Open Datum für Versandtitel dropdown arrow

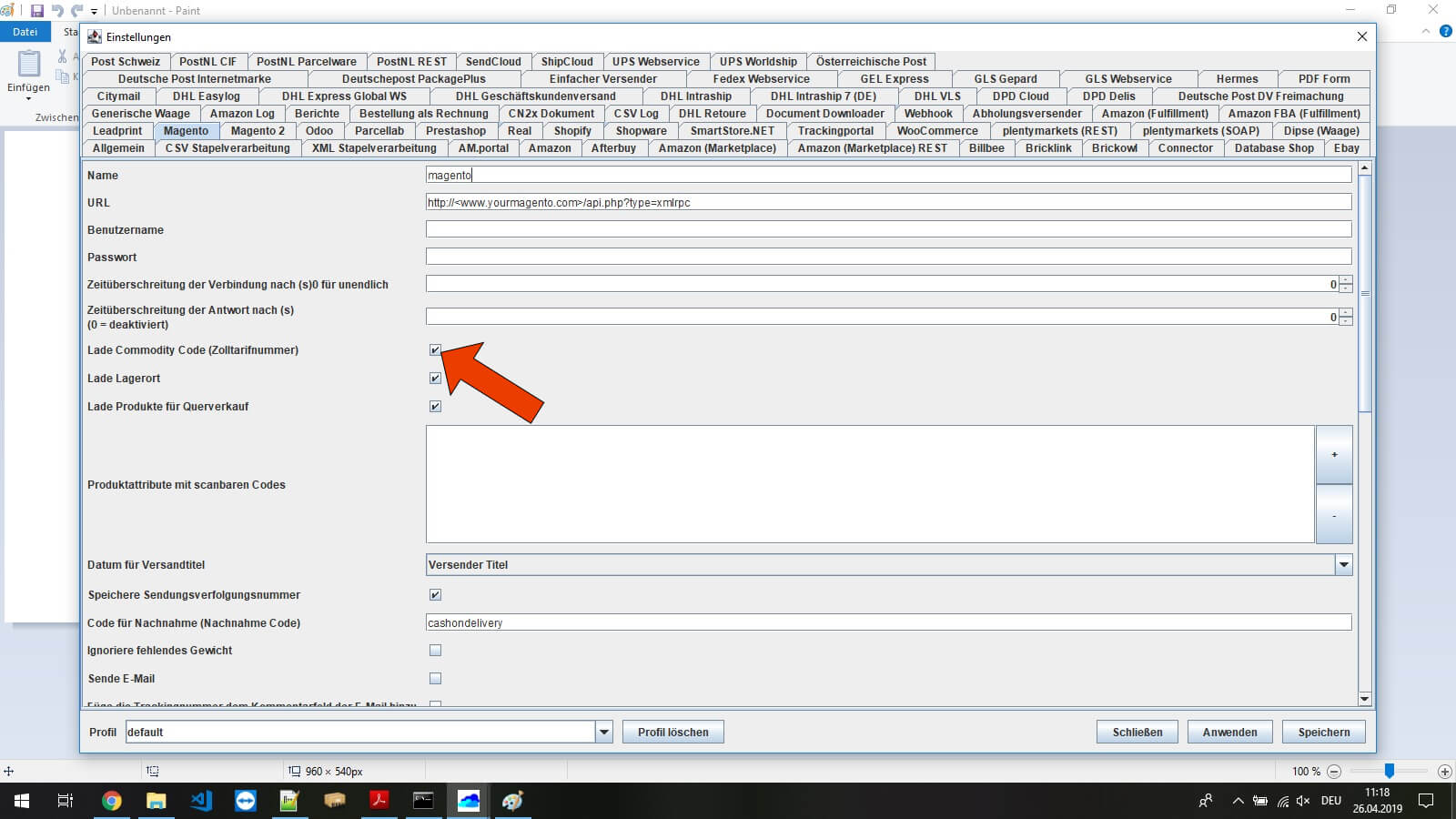pos(1343,565)
